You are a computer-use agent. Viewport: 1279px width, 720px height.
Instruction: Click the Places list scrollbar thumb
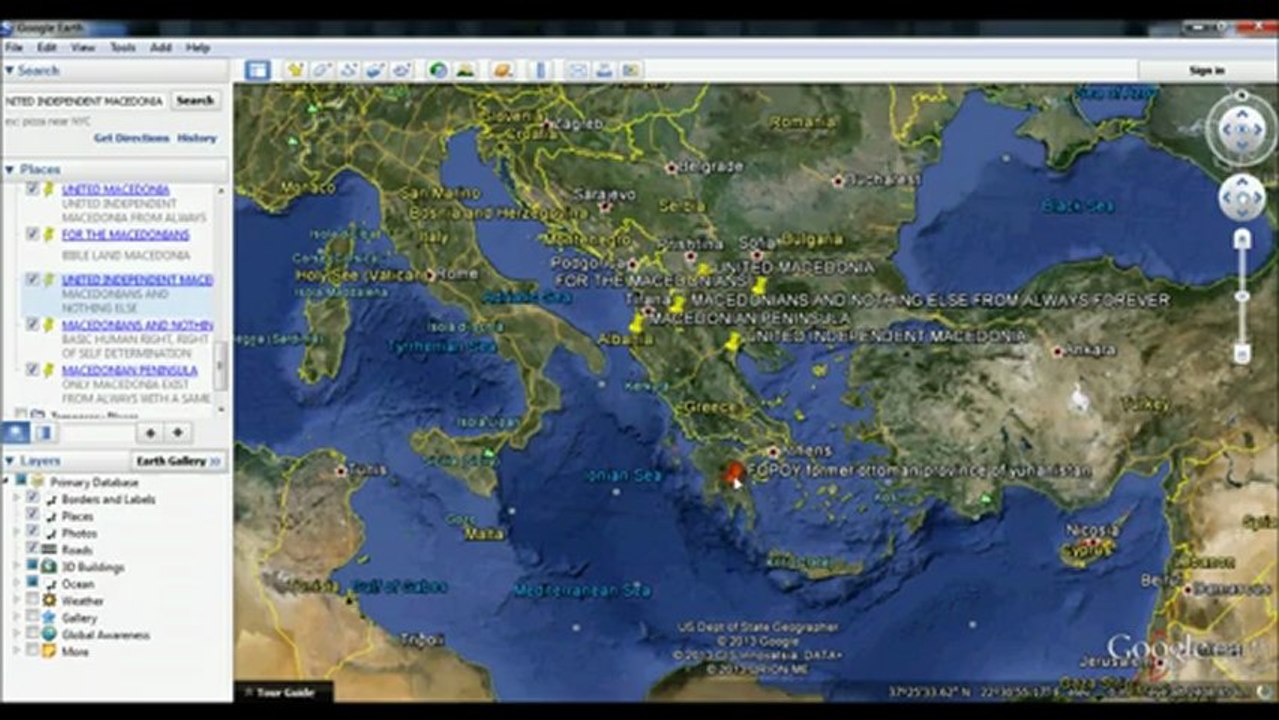[221, 366]
